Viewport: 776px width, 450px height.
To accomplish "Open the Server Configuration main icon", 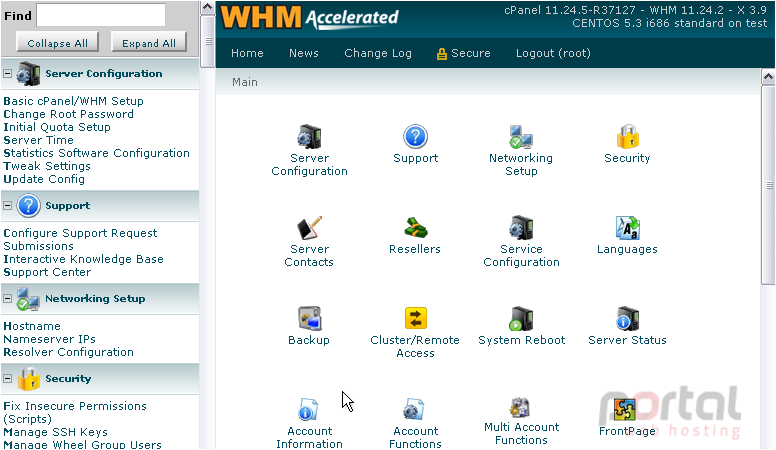I will point(309,137).
